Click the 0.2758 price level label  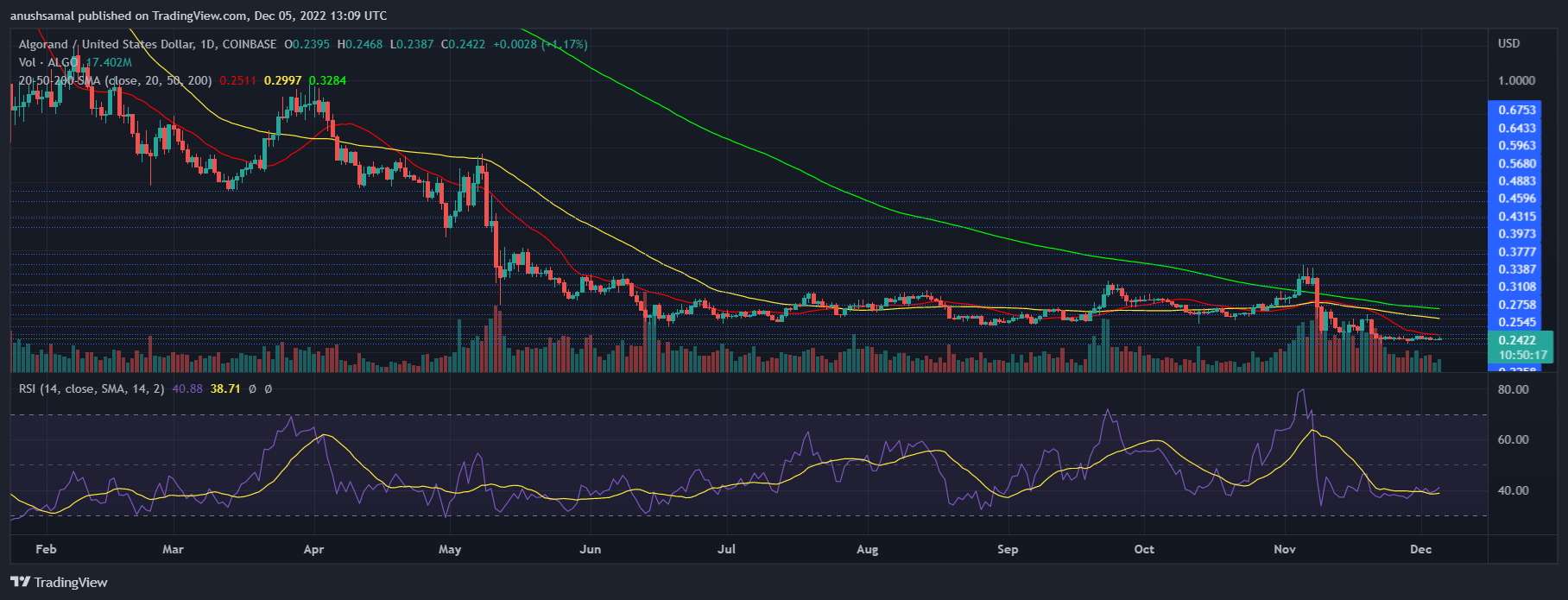[1517, 304]
